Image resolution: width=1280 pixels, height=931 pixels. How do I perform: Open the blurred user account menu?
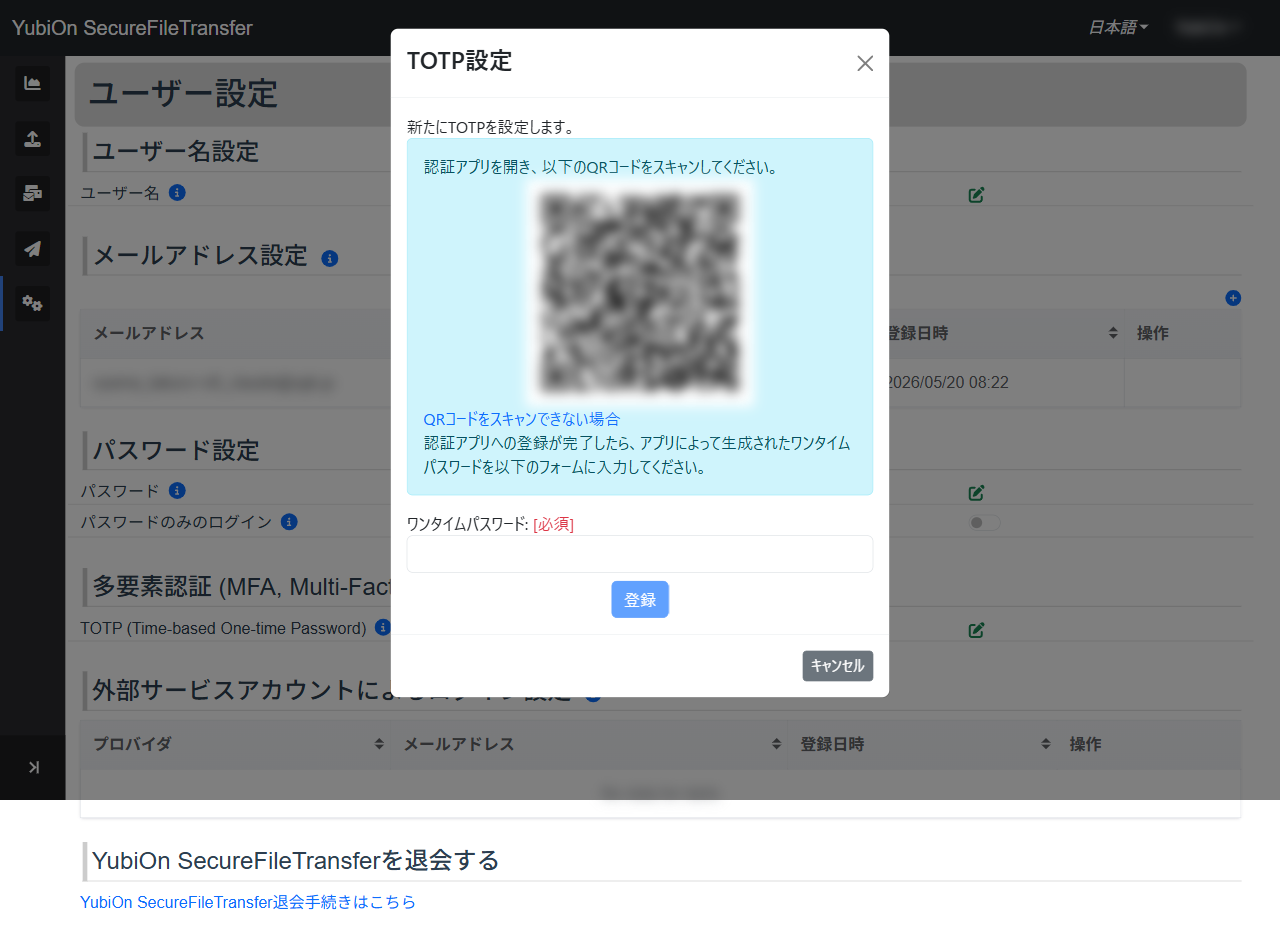pyautogui.click(x=1208, y=28)
